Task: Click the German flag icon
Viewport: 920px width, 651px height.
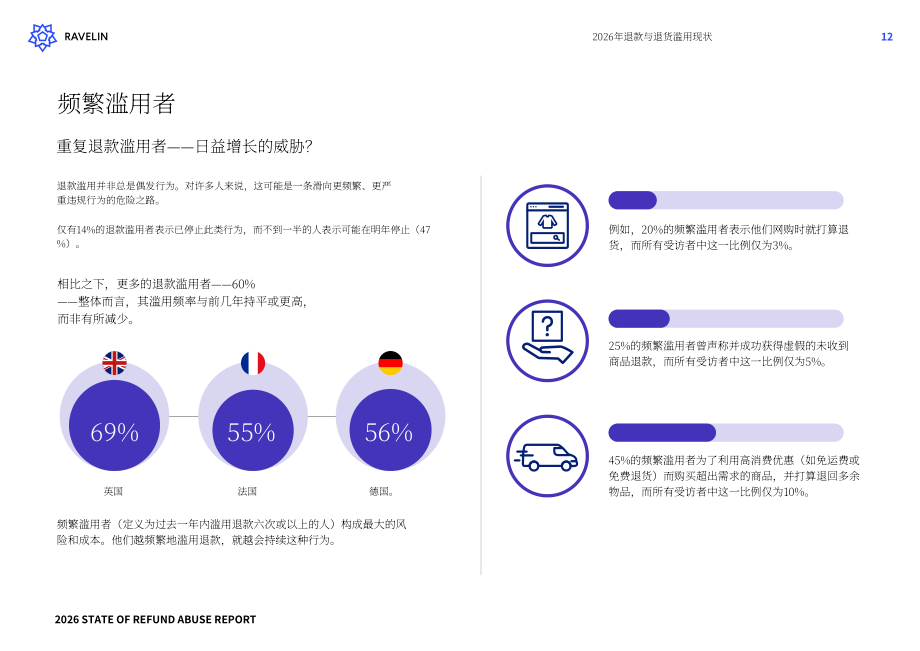Action: click(390, 363)
